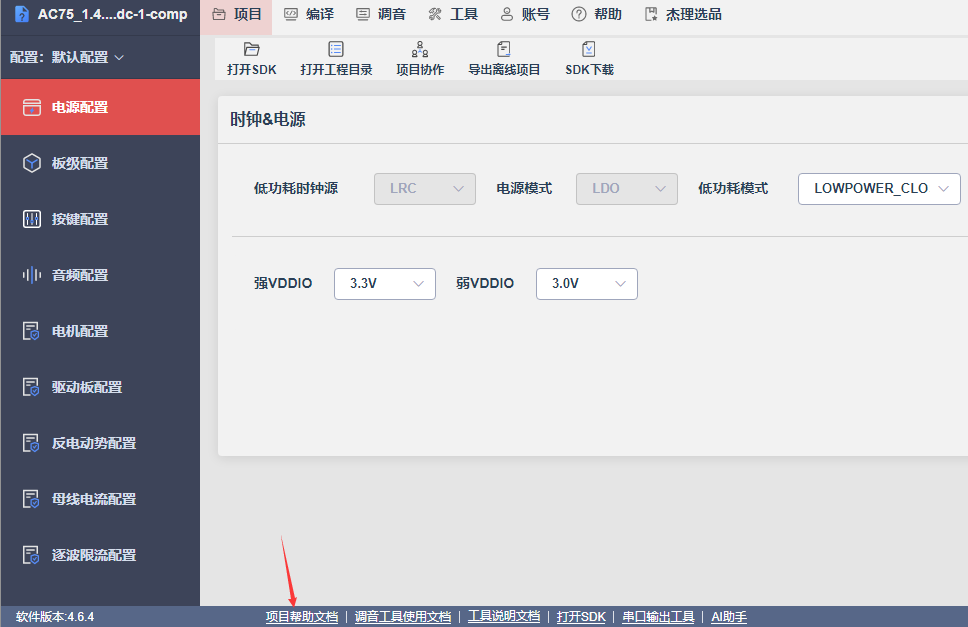
Task: Click the 导出离线项目 export icon
Action: tap(504, 49)
